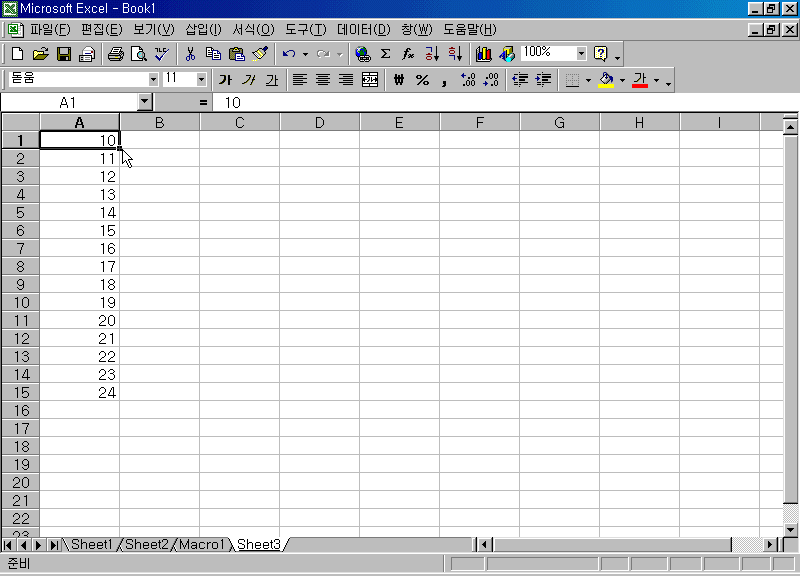Image resolution: width=800 pixels, height=576 pixels.
Task: Toggle center alignment
Action: 323,80
